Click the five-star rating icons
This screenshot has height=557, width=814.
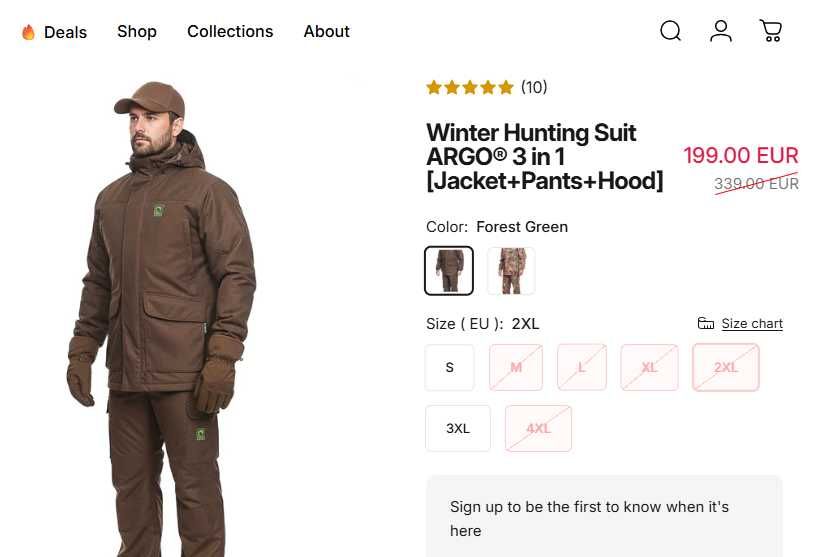(x=470, y=88)
